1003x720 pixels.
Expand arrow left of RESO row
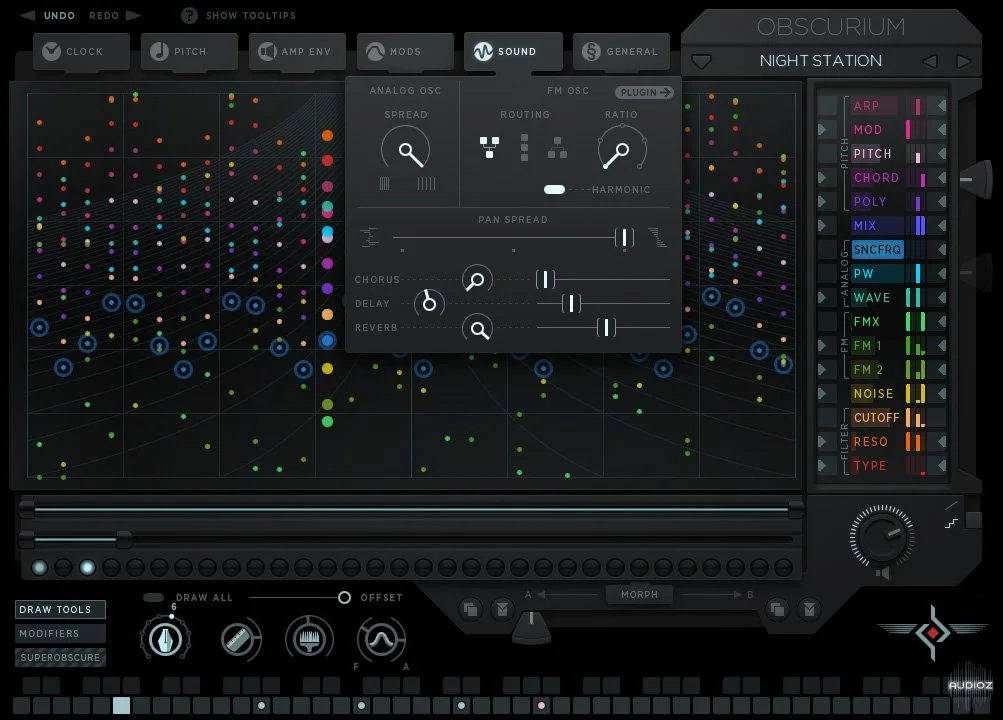[822, 441]
